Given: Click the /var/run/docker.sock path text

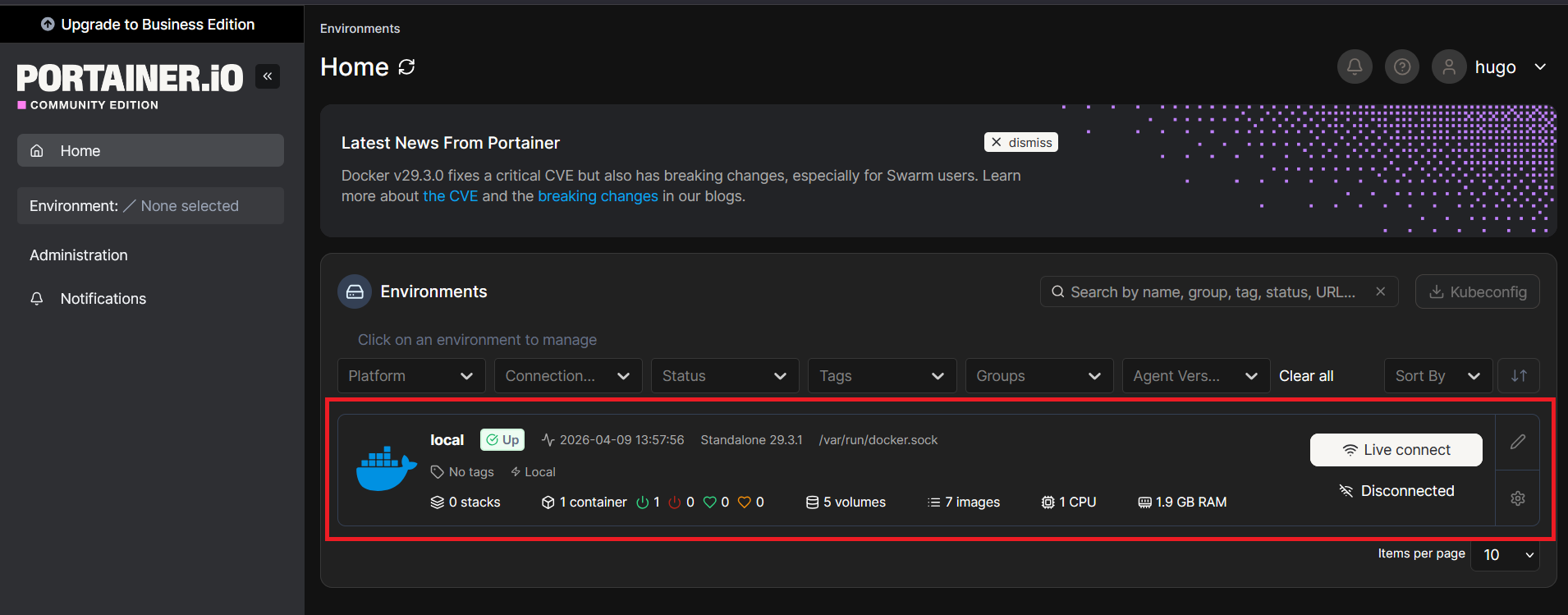Looking at the screenshot, I should 878,440.
